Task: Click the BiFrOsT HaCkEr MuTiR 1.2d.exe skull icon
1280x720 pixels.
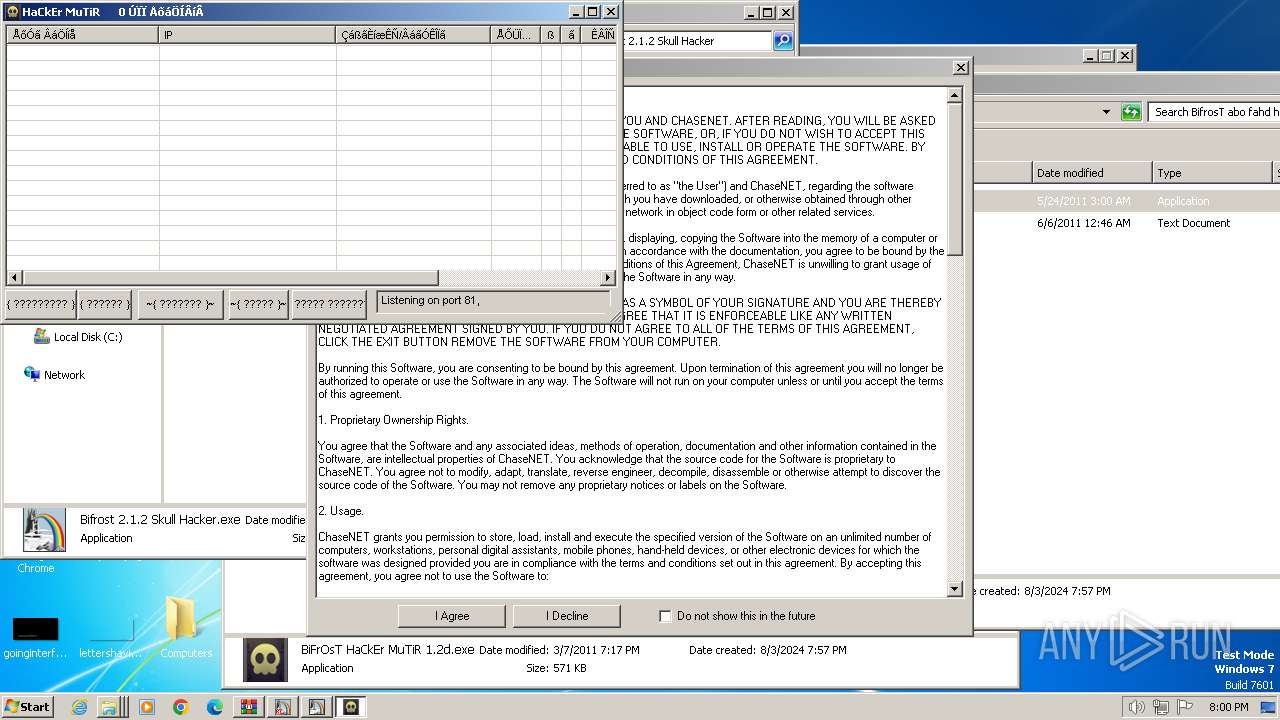Action: click(x=265, y=660)
